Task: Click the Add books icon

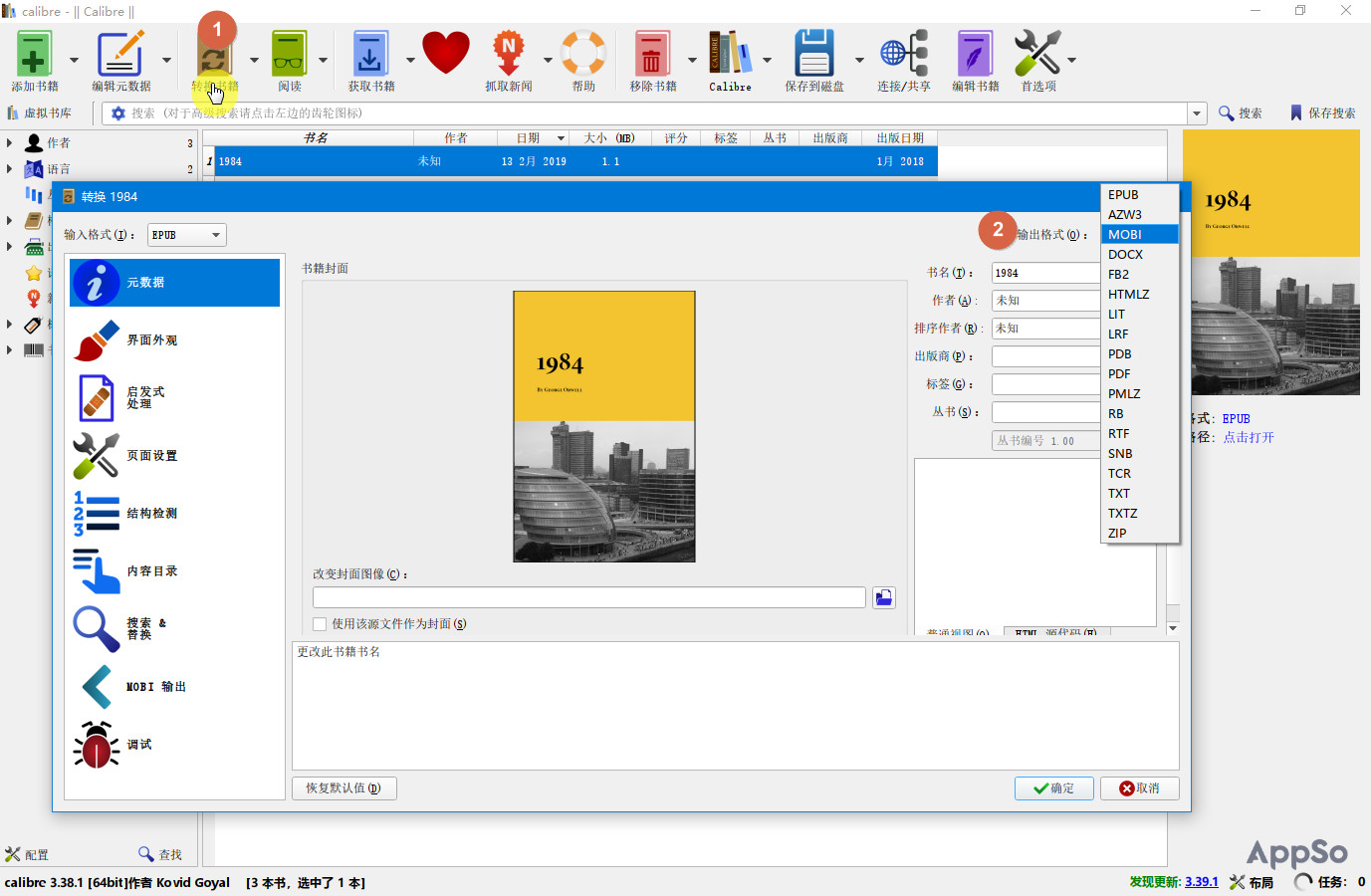Action: pos(33,55)
